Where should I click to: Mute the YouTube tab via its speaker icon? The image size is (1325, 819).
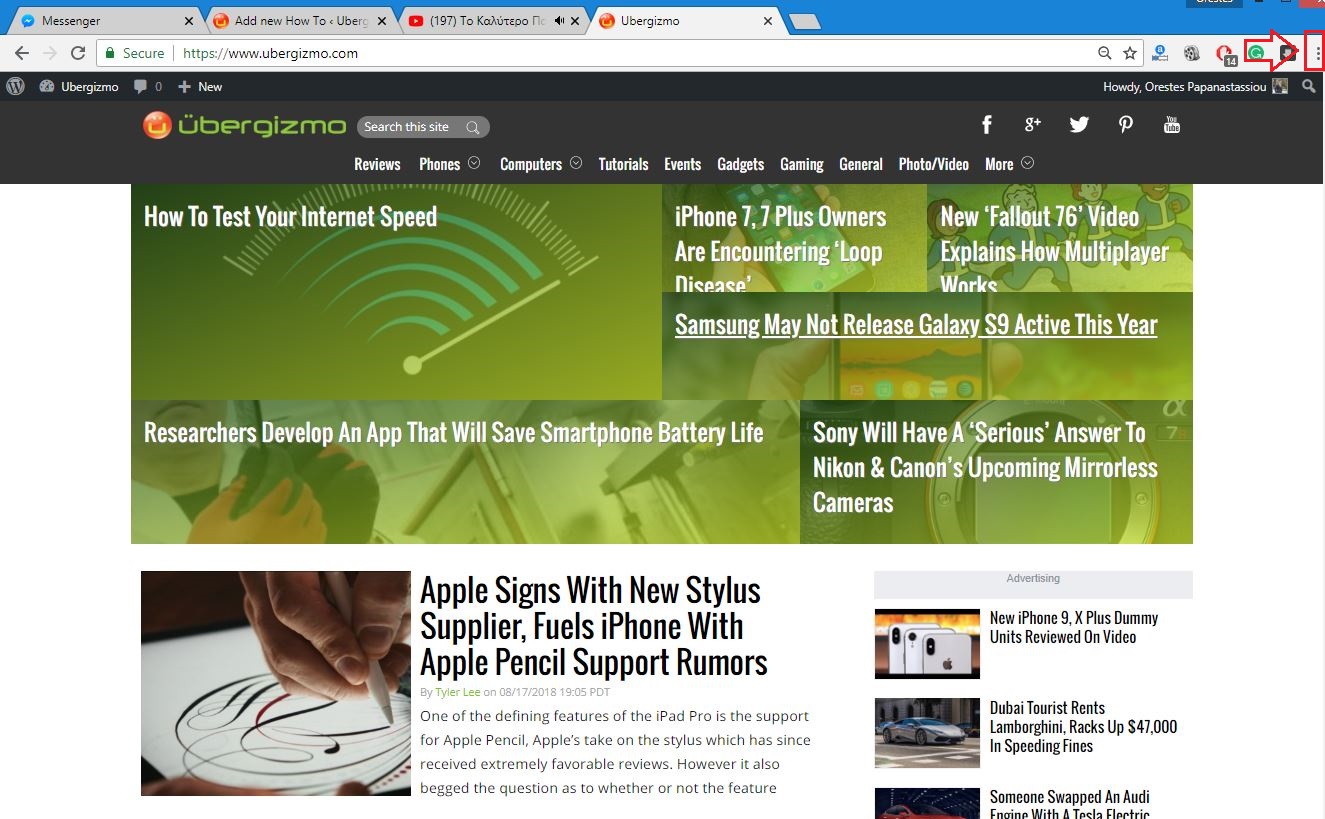click(x=560, y=21)
